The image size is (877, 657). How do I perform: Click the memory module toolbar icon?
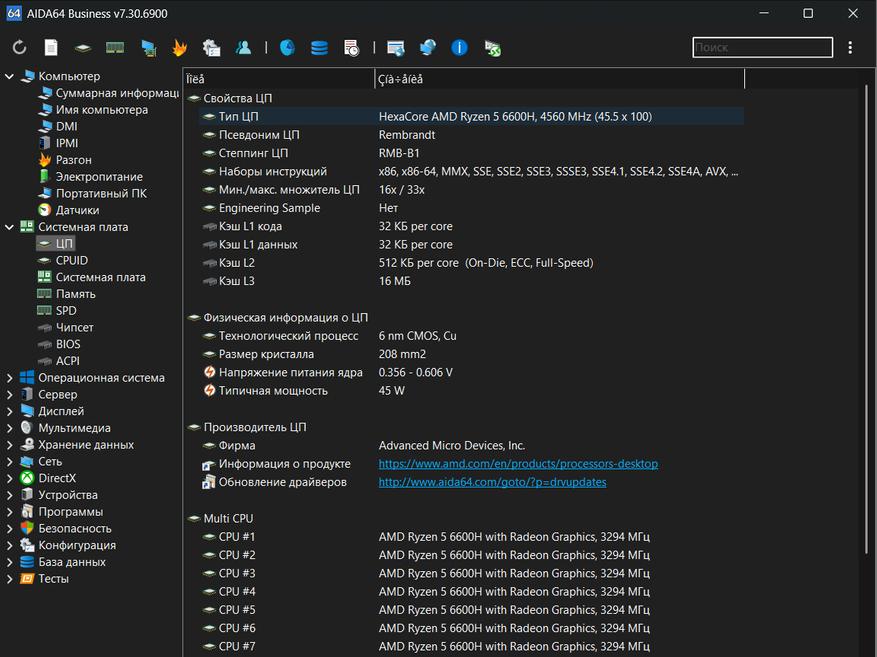click(115, 48)
